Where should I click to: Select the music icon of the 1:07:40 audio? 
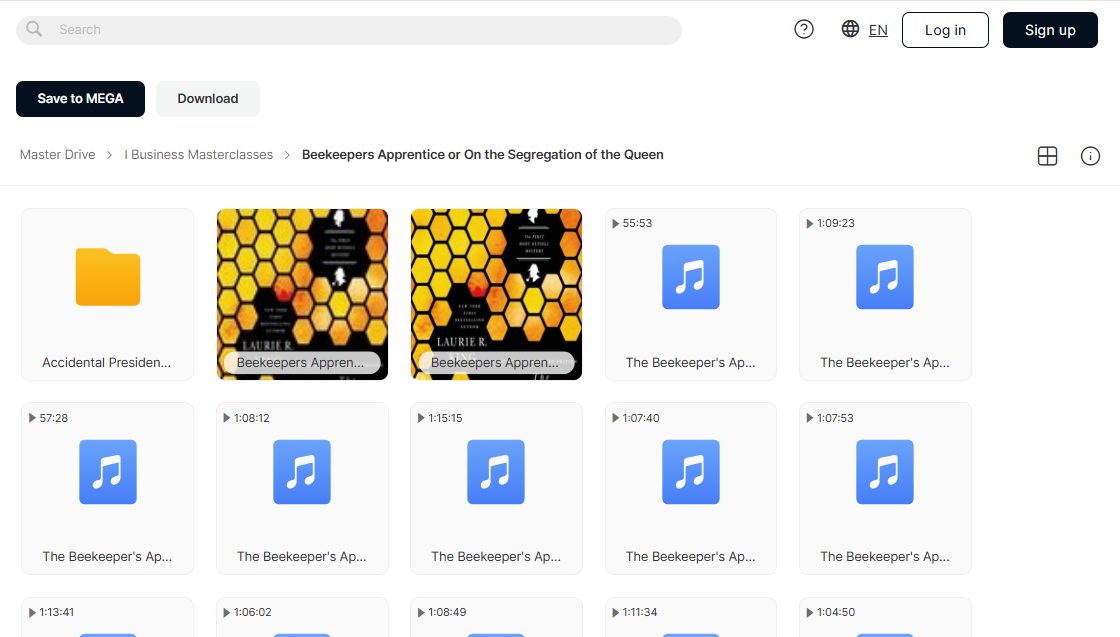[691, 472]
